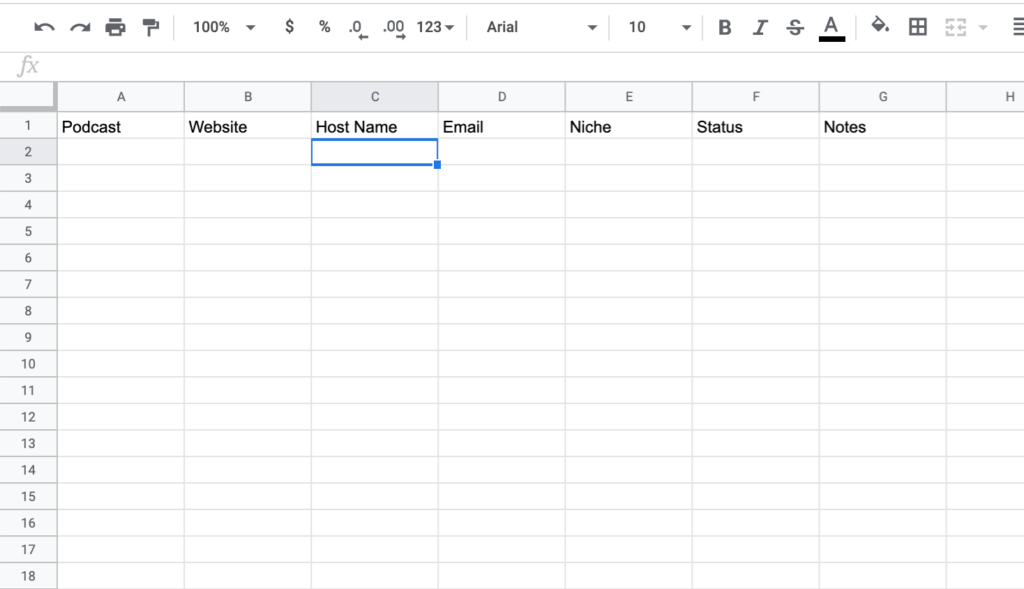Select column C header
The image size is (1024, 589).
tap(375, 97)
